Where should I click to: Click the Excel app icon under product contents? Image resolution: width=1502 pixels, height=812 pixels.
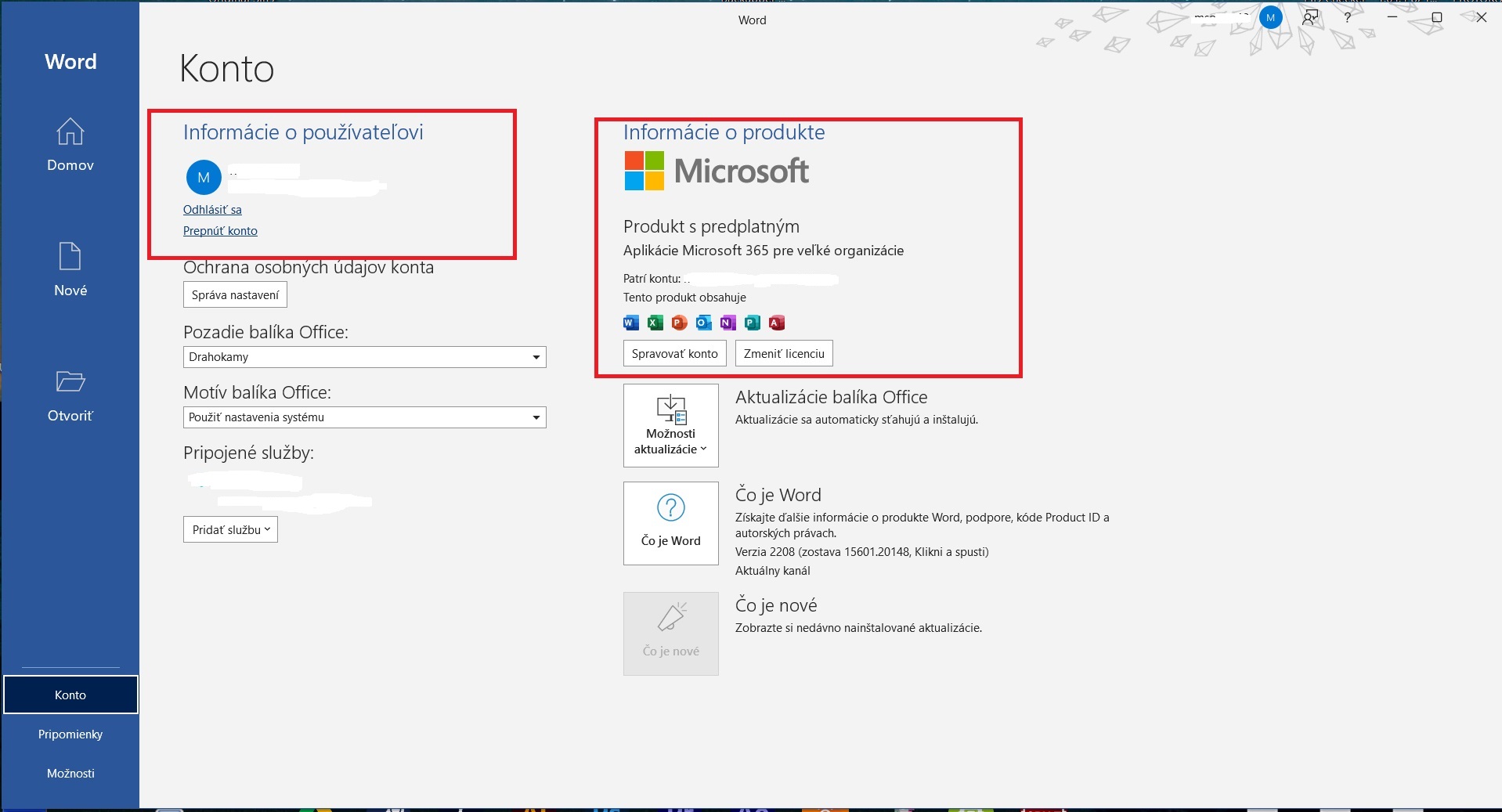click(x=655, y=323)
